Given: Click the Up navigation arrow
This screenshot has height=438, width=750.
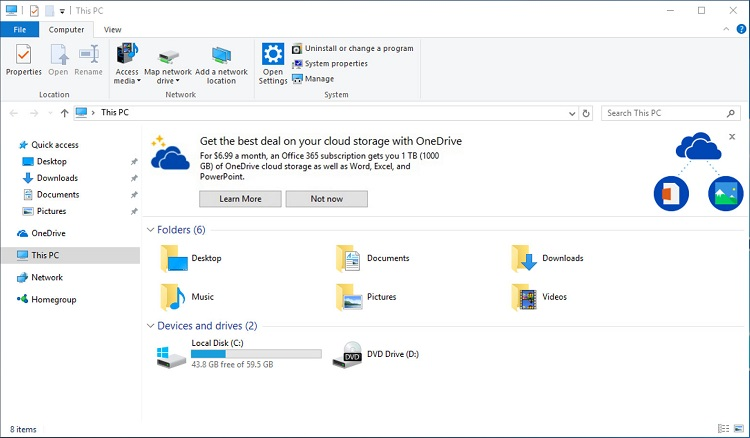Looking at the screenshot, I should pos(65,113).
